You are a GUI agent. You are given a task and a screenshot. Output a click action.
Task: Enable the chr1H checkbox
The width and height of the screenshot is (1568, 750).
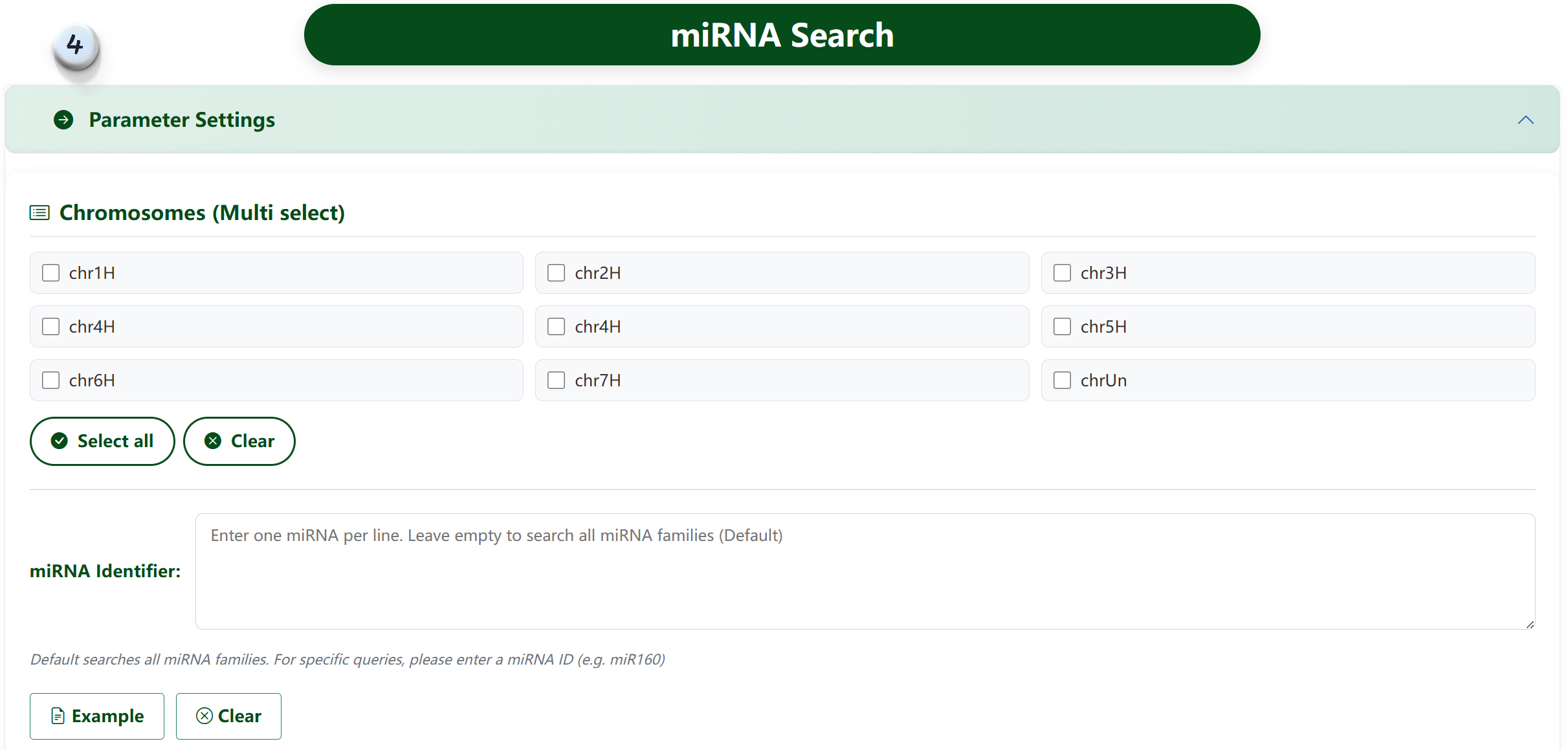(x=50, y=273)
